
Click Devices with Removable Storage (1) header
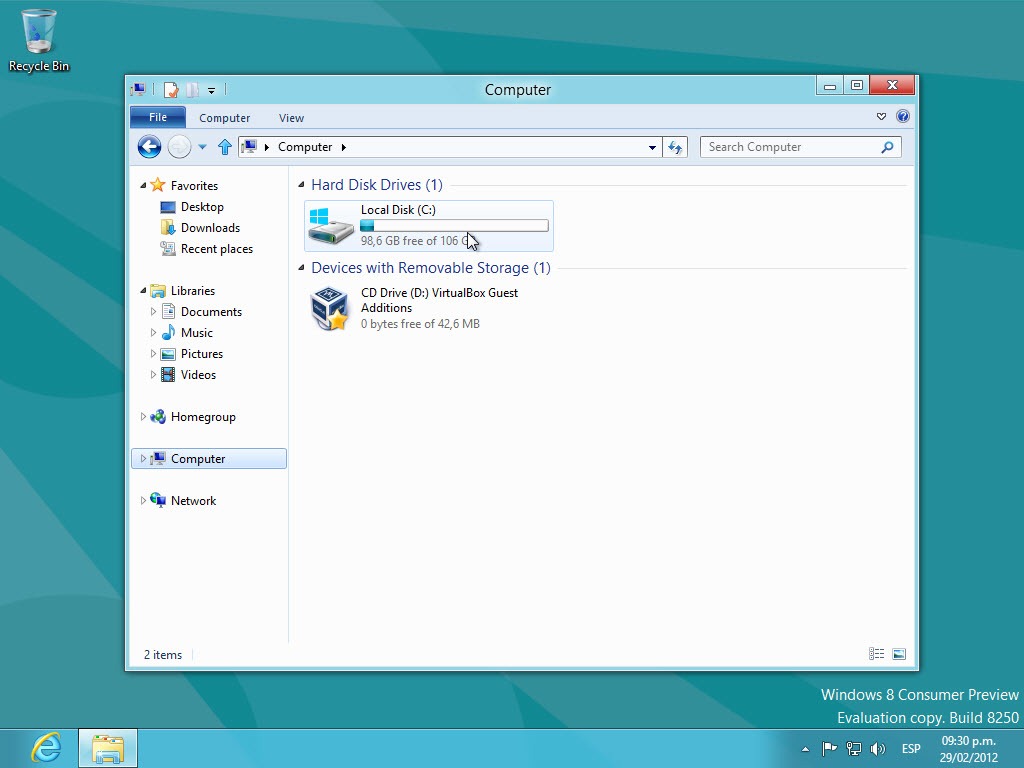pyautogui.click(x=431, y=268)
